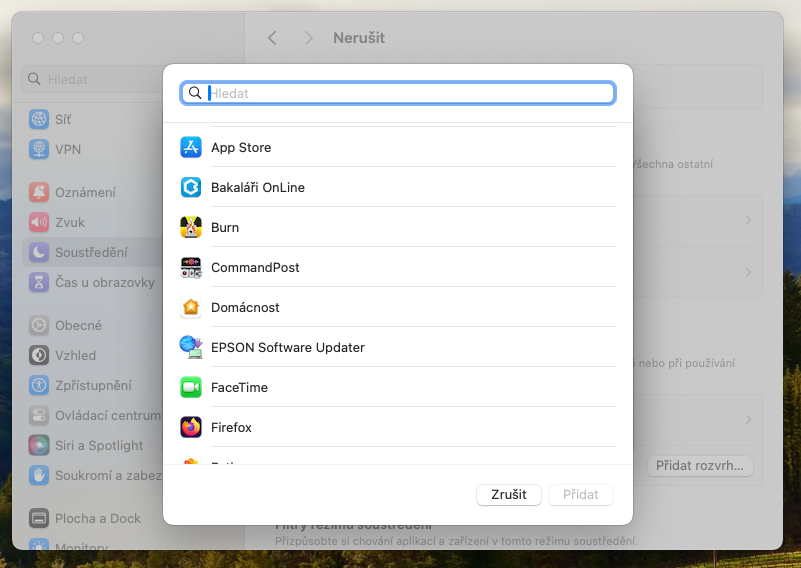This screenshot has height=568, width=801.
Task: Expand the first chevron row behind dialog
Action: 748,220
